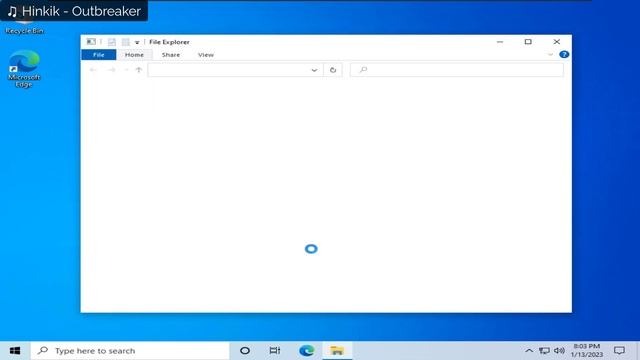640x360 pixels.
Task: Click the File Explorer search box
Action: pyautogui.click(x=457, y=70)
